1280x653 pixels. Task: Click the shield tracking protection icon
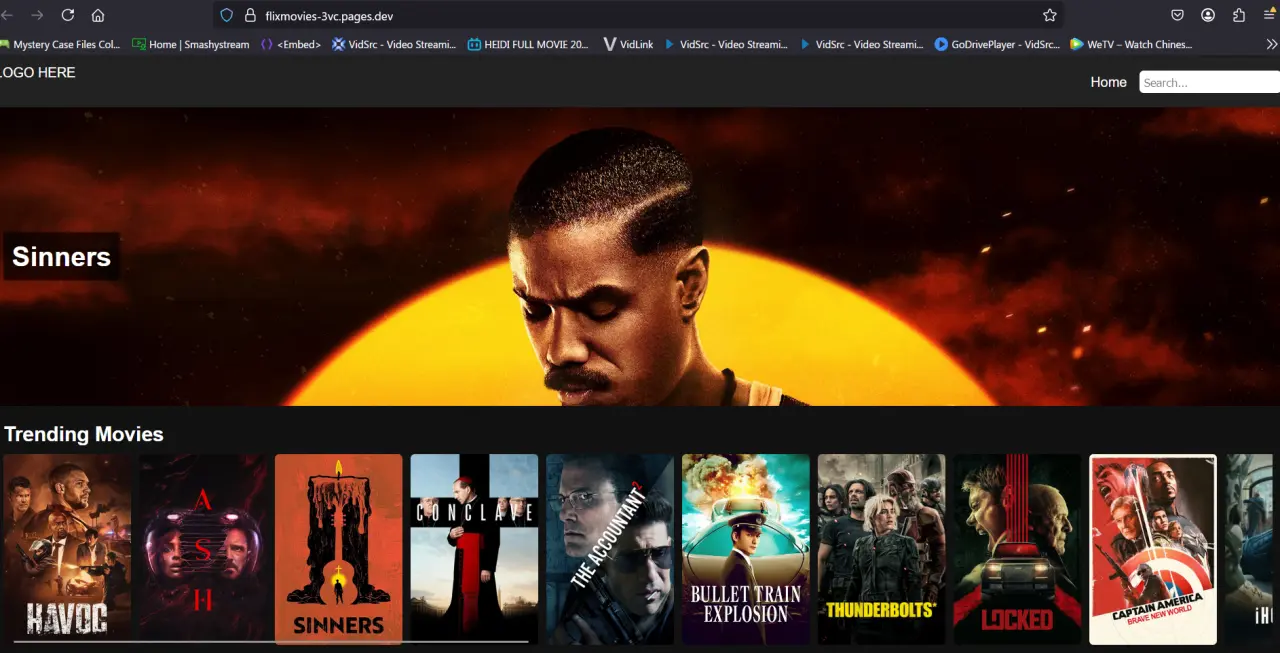[x=227, y=15]
